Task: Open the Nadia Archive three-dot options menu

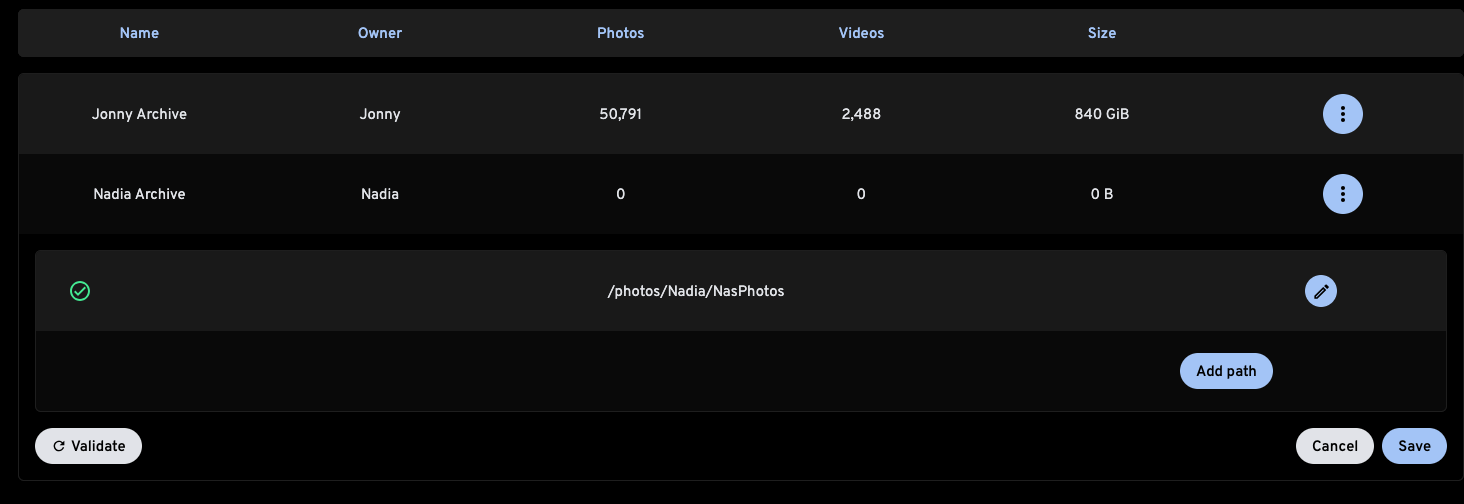Action: point(1342,194)
